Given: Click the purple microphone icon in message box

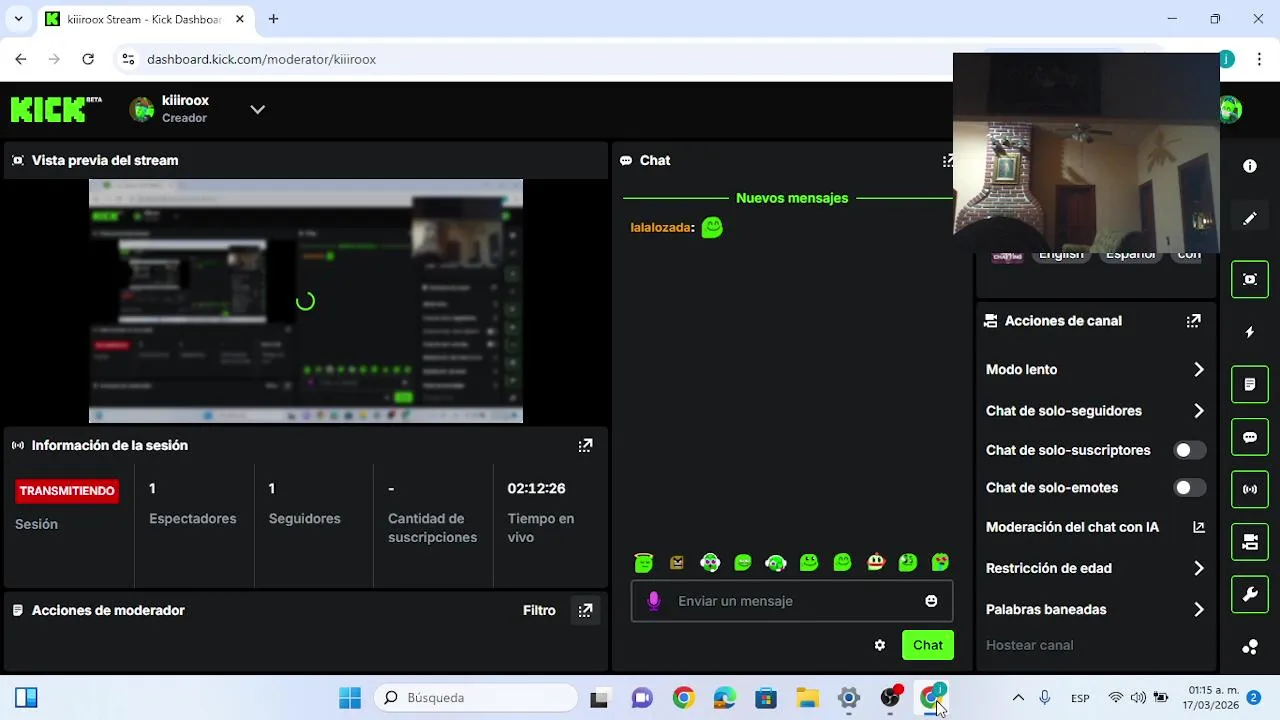Looking at the screenshot, I should tap(653, 601).
